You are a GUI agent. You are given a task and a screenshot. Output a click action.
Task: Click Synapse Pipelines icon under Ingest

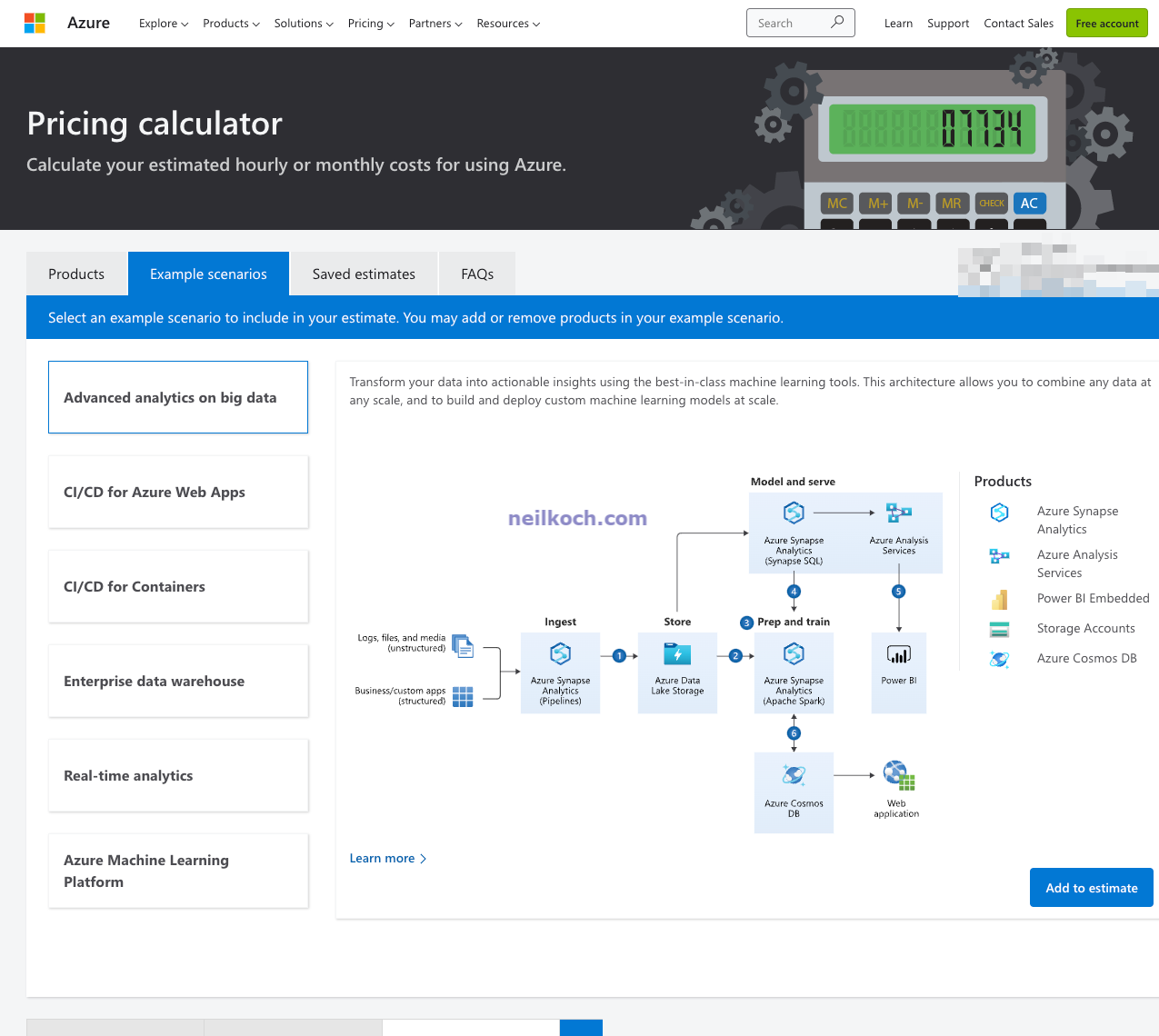tap(560, 653)
